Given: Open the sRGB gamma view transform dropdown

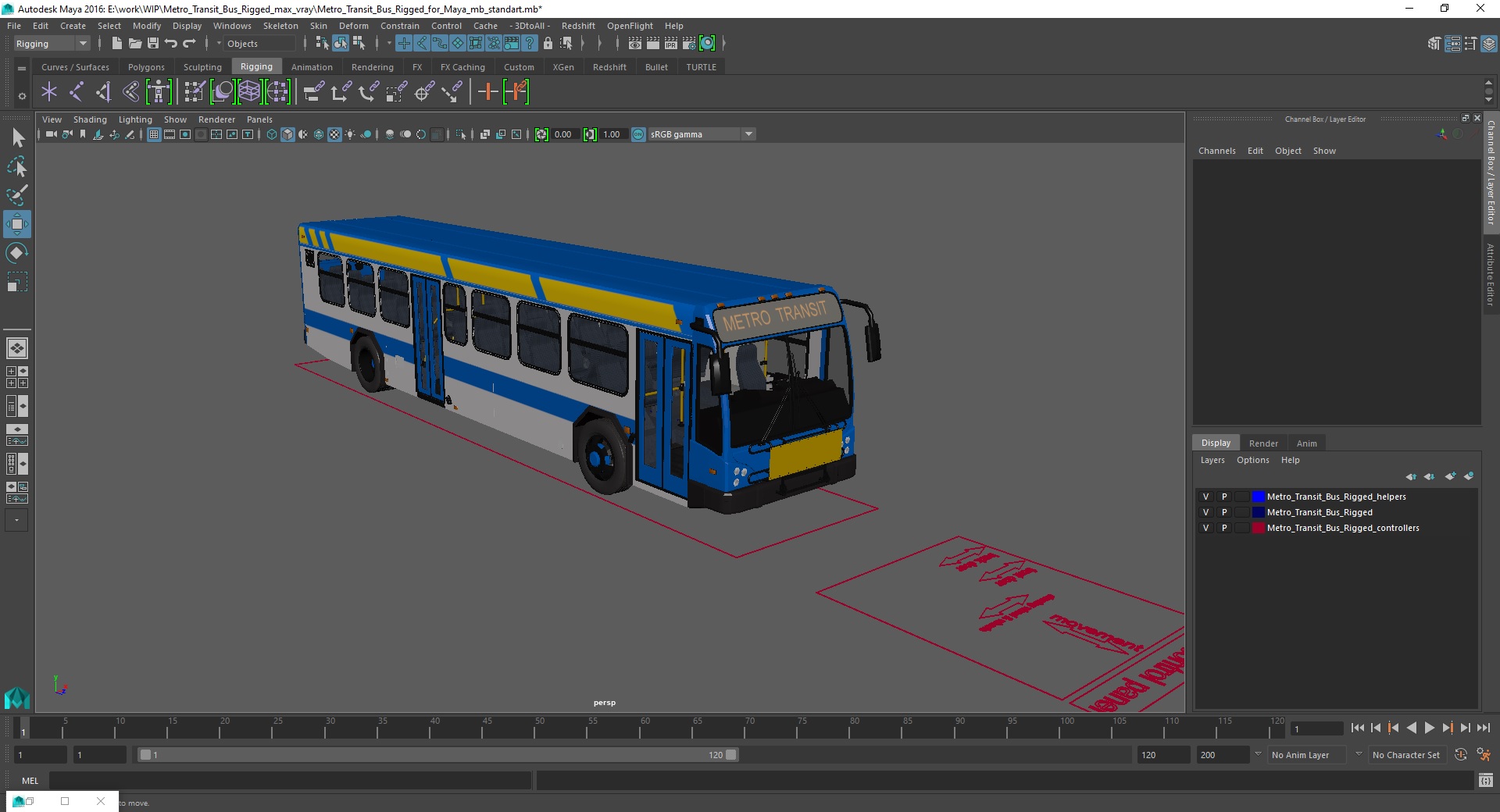Looking at the screenshot, I should tap(702, 134).
